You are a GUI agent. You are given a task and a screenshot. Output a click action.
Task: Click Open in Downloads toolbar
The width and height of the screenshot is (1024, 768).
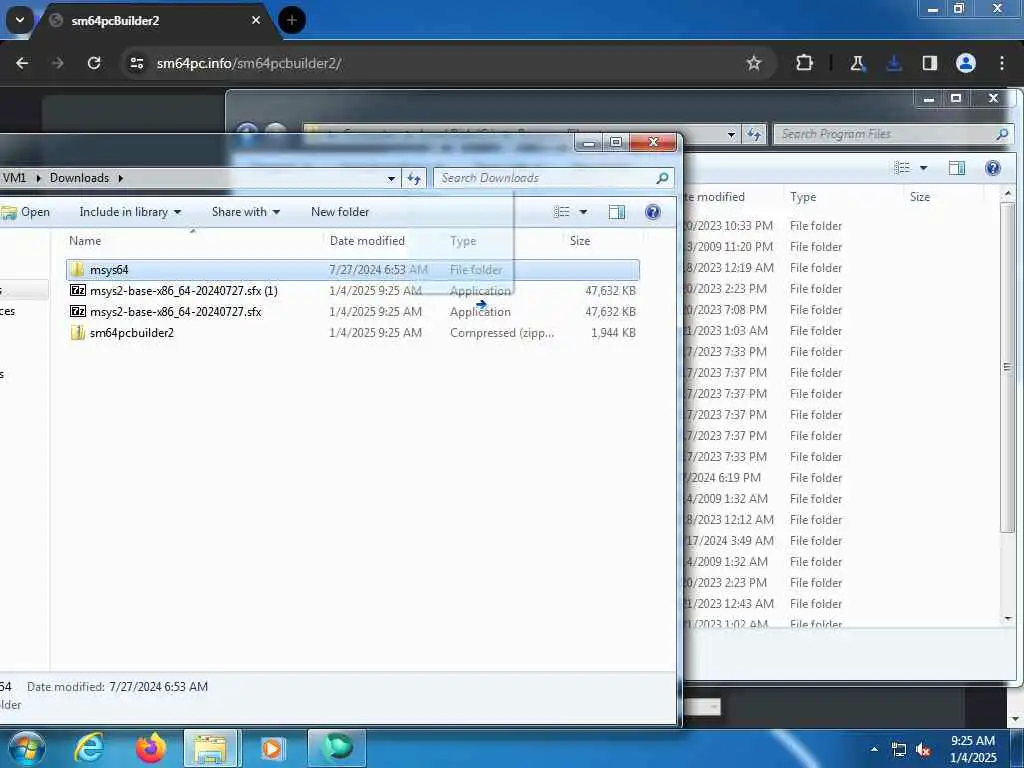(26, 212)
